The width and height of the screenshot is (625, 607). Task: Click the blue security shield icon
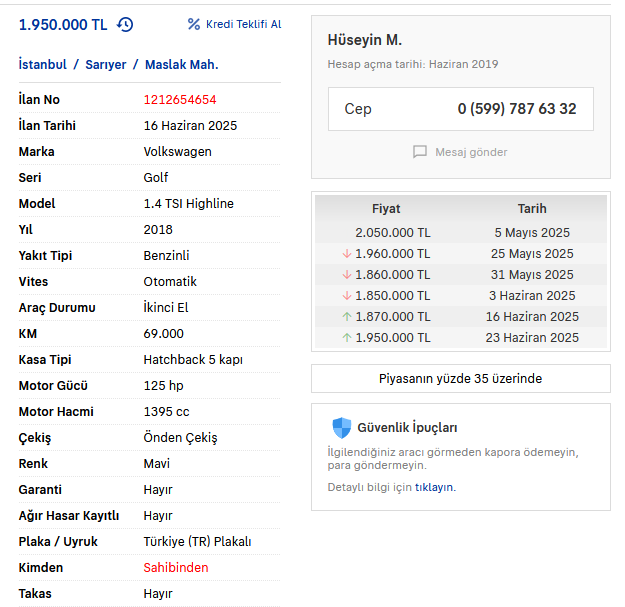(342, 428)
